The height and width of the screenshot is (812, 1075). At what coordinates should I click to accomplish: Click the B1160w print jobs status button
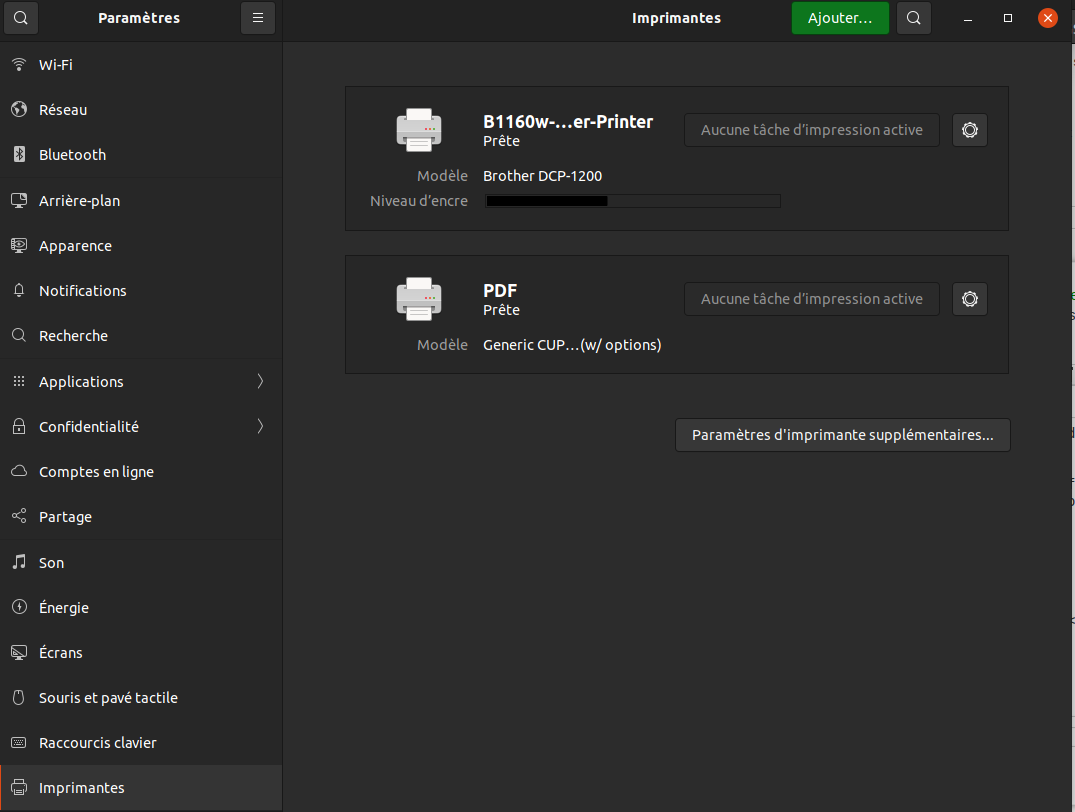point(811,130)
